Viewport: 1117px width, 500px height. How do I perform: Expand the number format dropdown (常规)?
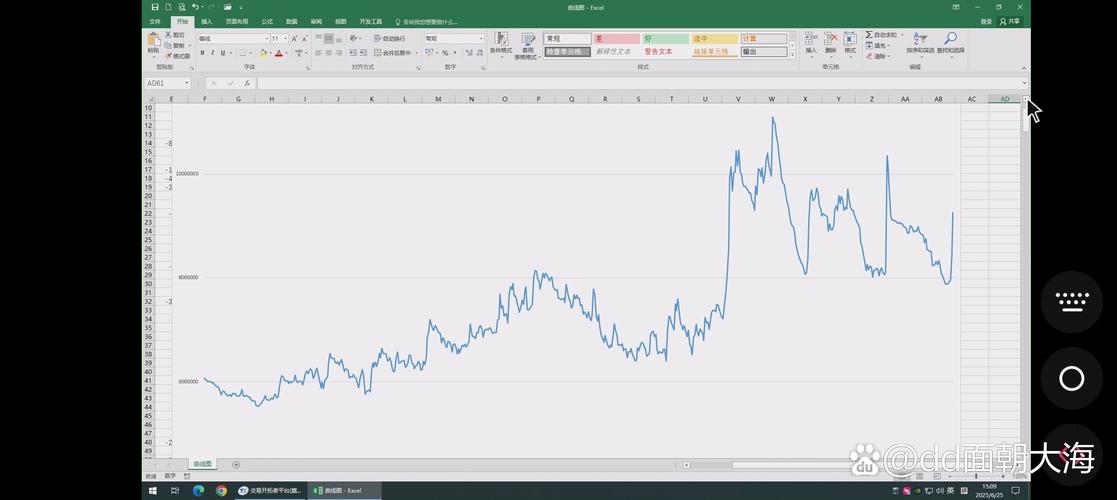(481, 39)
